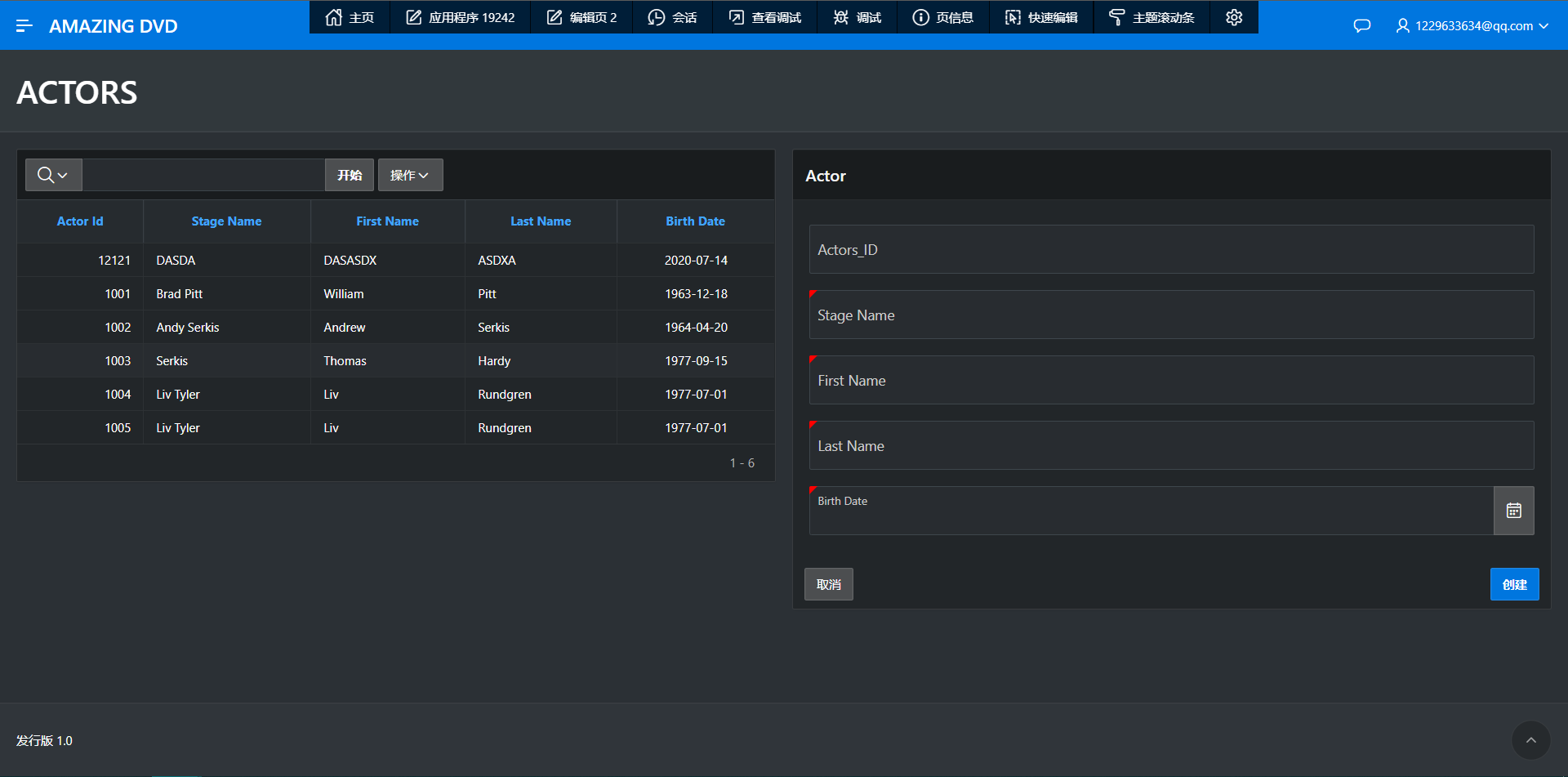Click the Thomas first name cell
The width and height of the screenshot is (1568, 777).
pos(387,361)
